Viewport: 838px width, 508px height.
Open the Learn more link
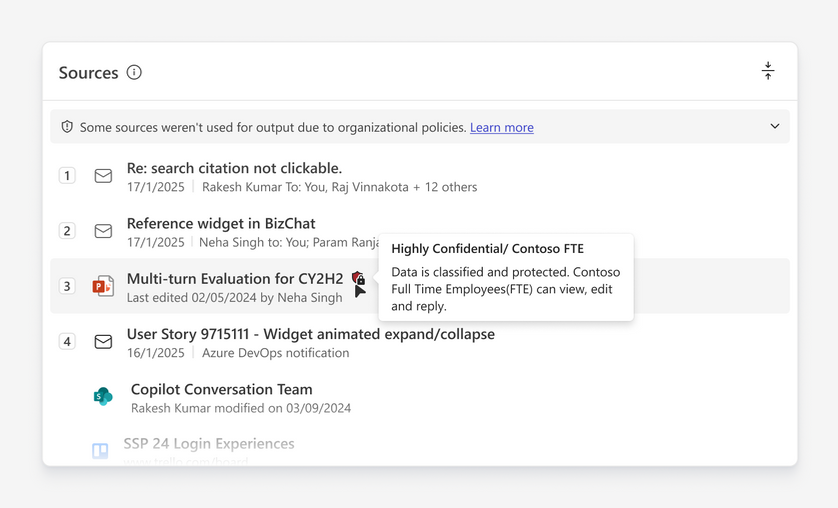501,128
